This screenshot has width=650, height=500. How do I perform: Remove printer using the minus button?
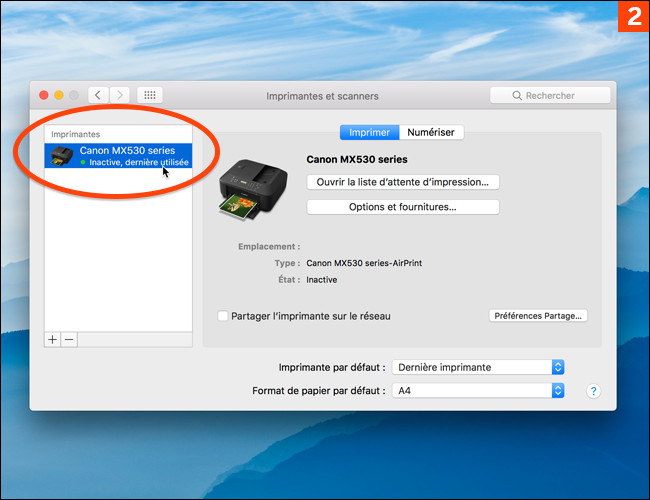click(x=69, y=339)
